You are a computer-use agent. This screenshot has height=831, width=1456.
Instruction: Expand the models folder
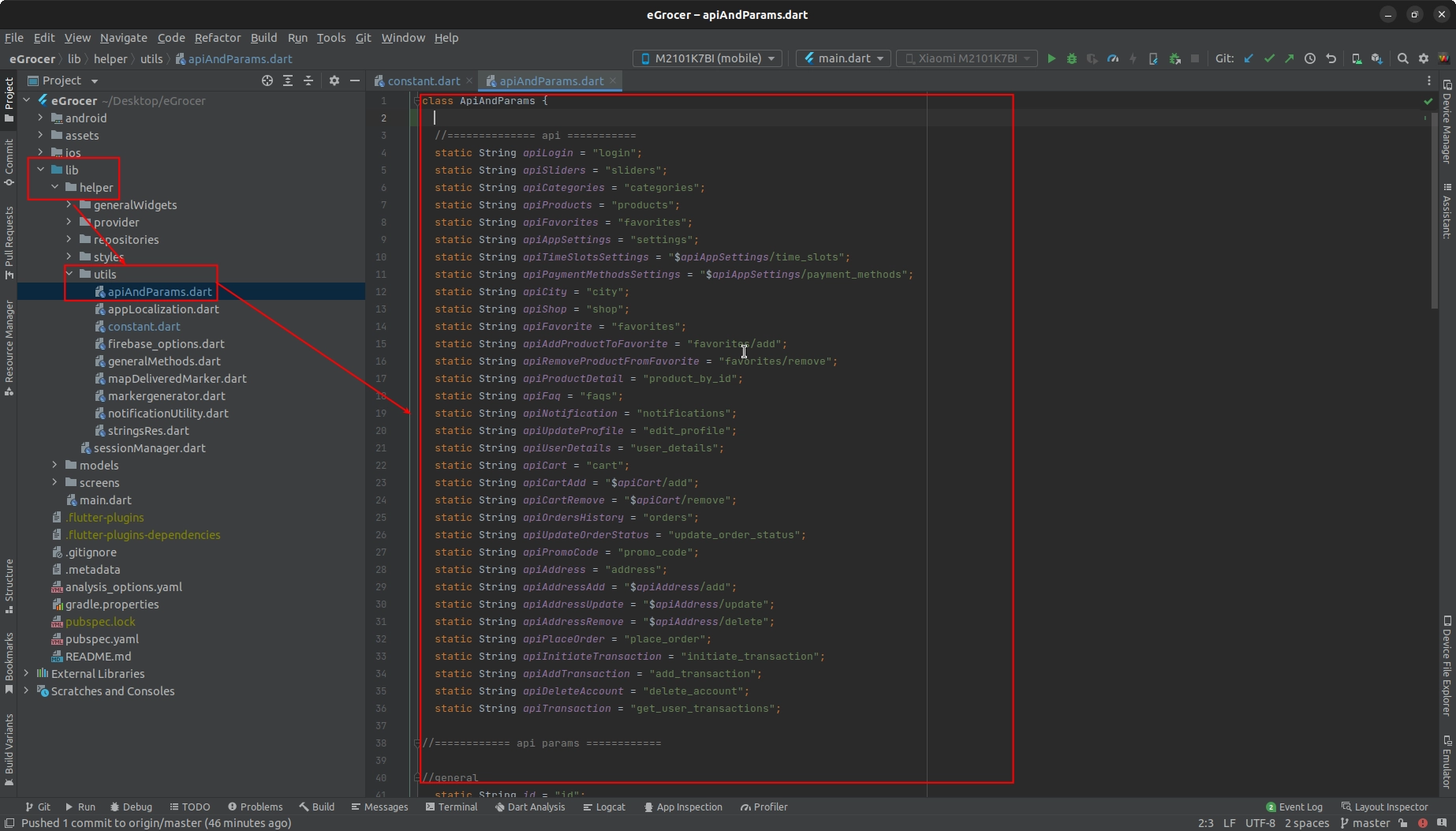click(x=54, y=465)
